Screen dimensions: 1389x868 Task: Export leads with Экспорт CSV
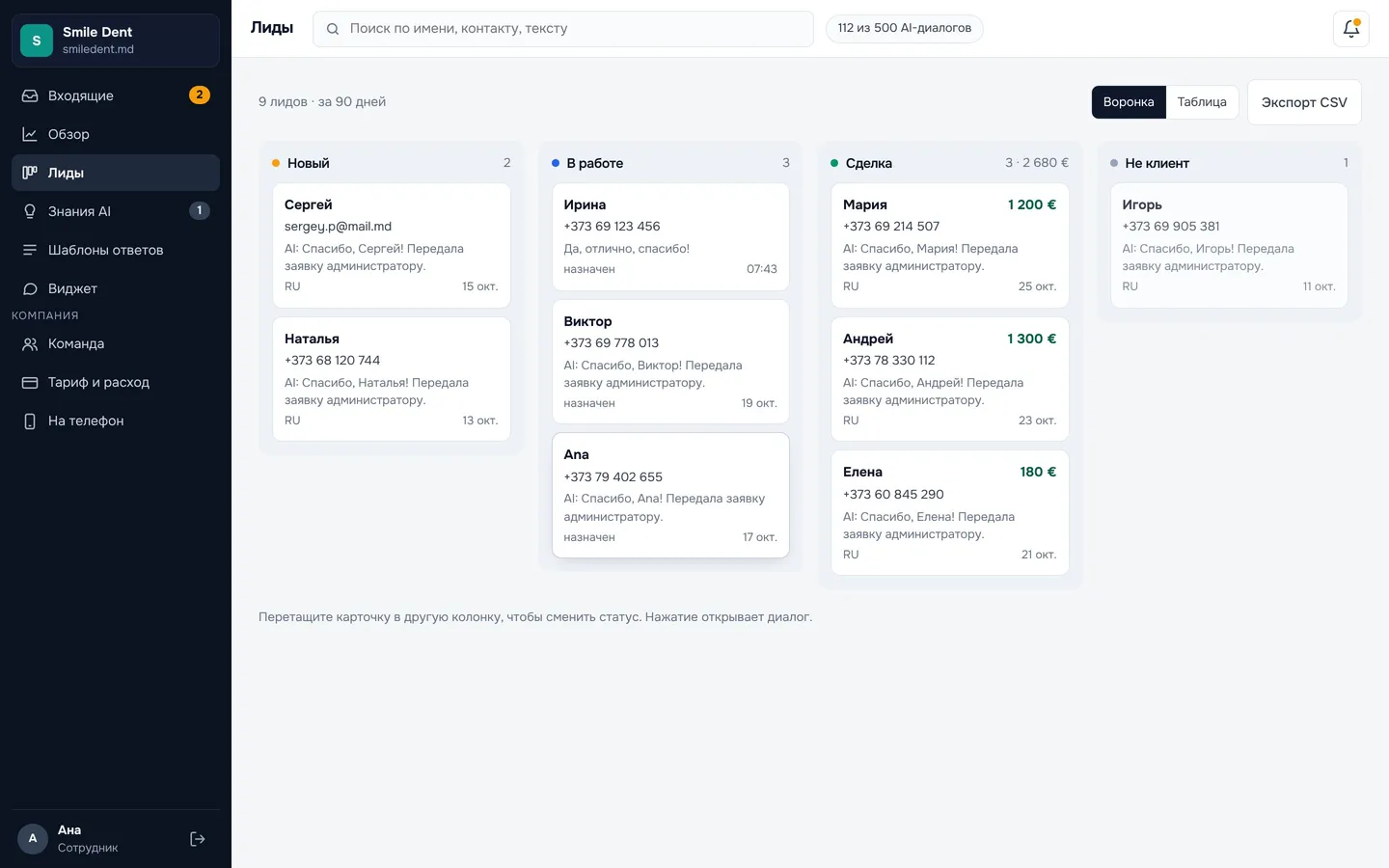pyautogui.click(x=1304, y=102)
